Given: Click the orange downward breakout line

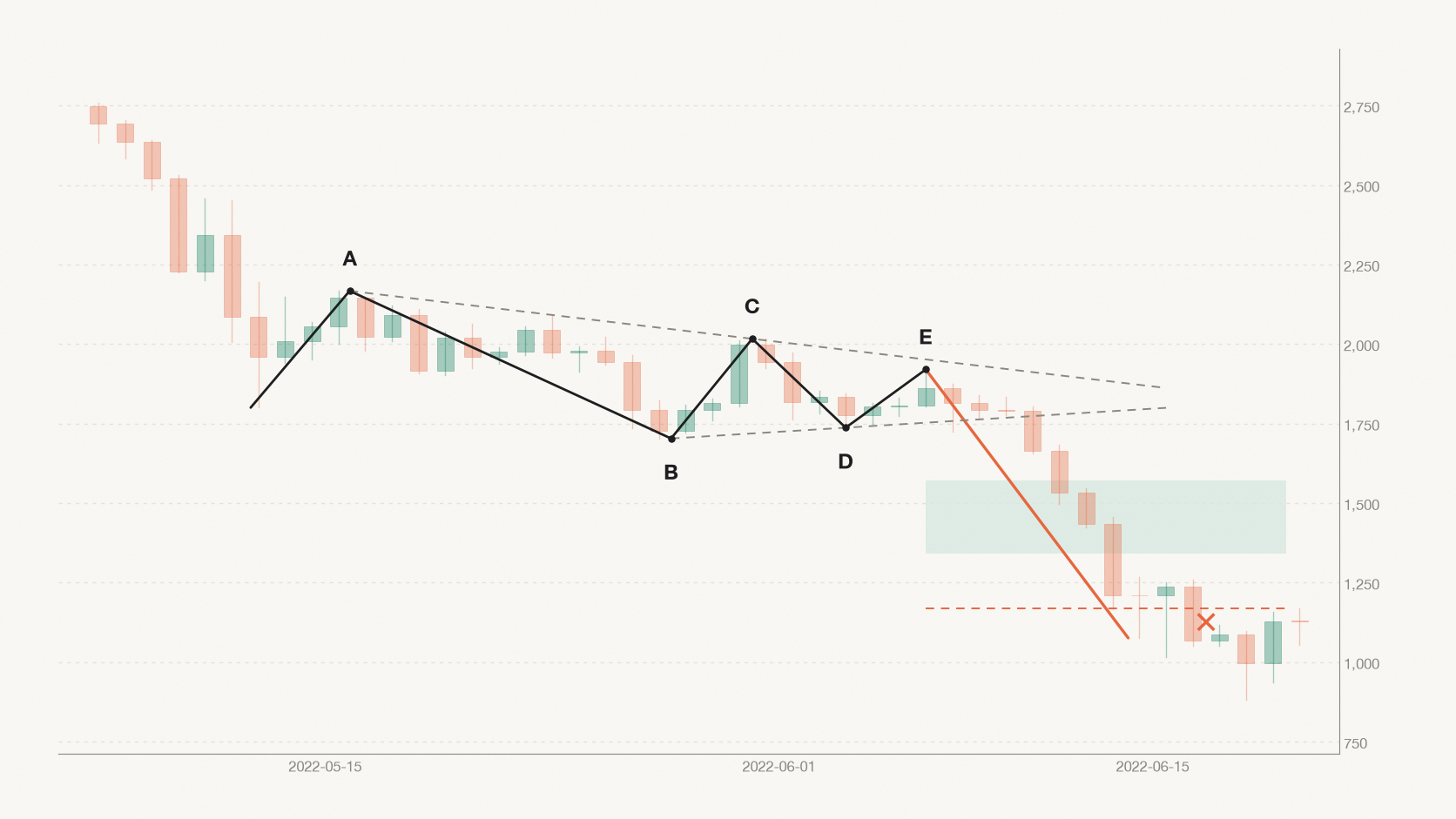Looking at the screenshot, I should (x=1028, y=505).
